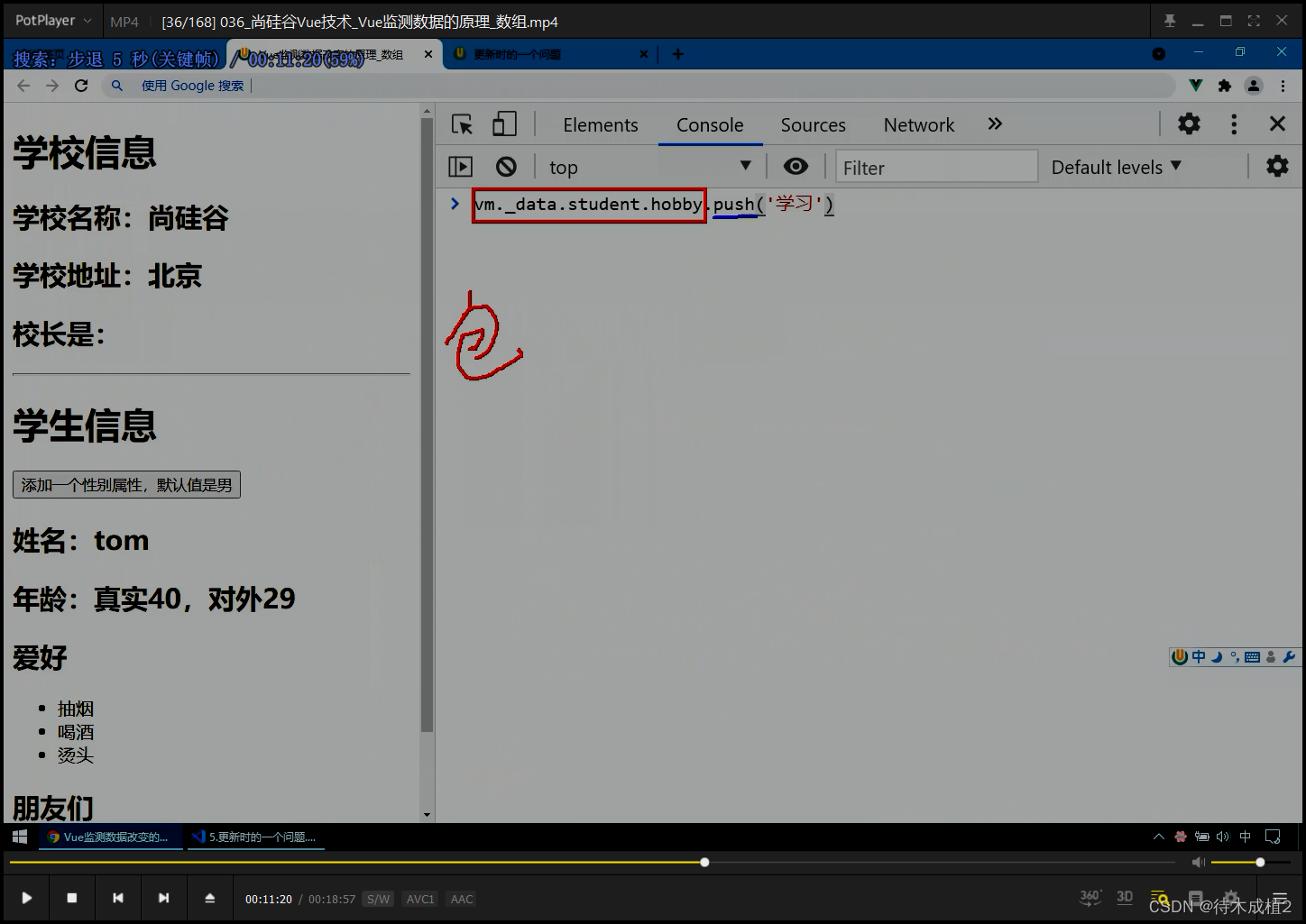Close the 更新时的一个问题 browser tab

tap(644, 54)
